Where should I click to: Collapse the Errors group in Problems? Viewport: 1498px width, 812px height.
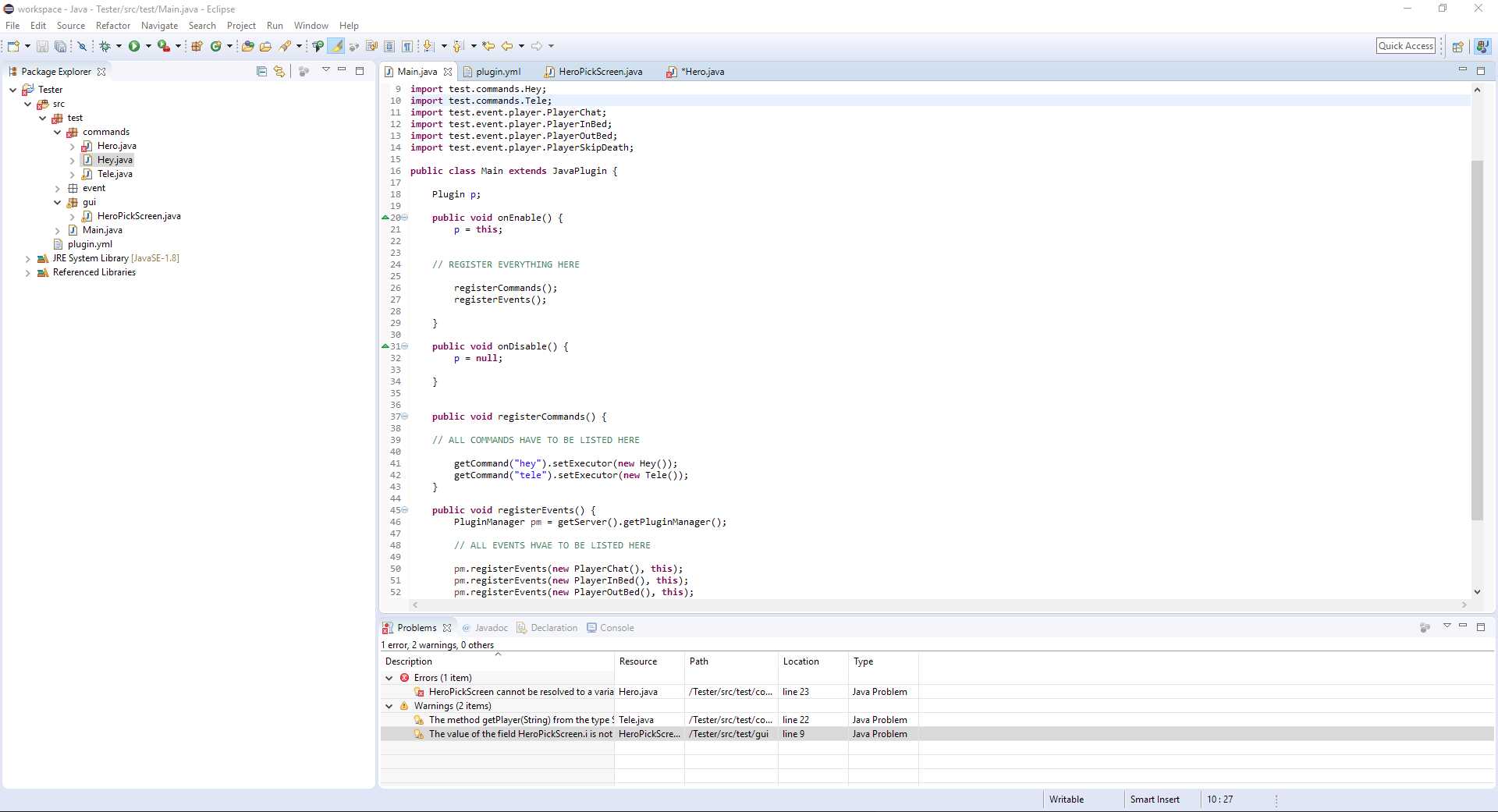(389, 679)
